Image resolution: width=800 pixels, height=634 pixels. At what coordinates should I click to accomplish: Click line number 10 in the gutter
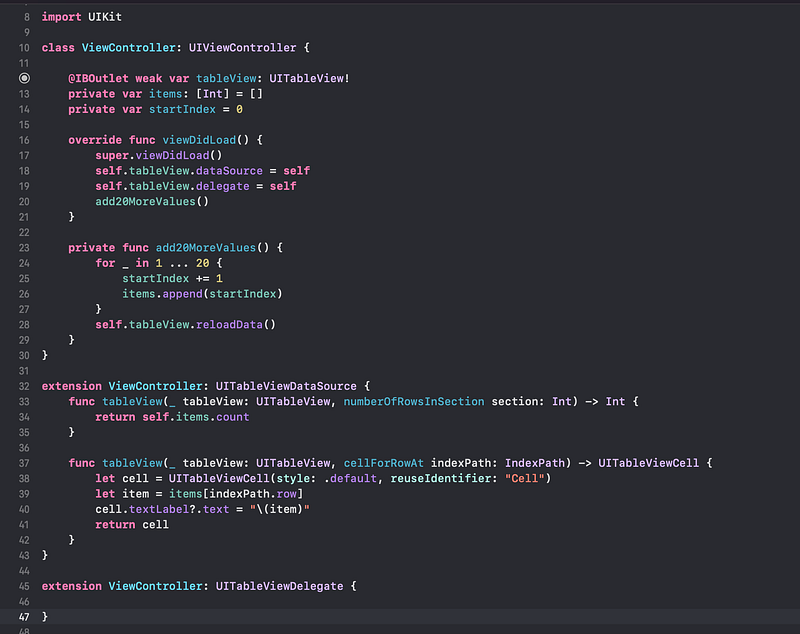24,47
